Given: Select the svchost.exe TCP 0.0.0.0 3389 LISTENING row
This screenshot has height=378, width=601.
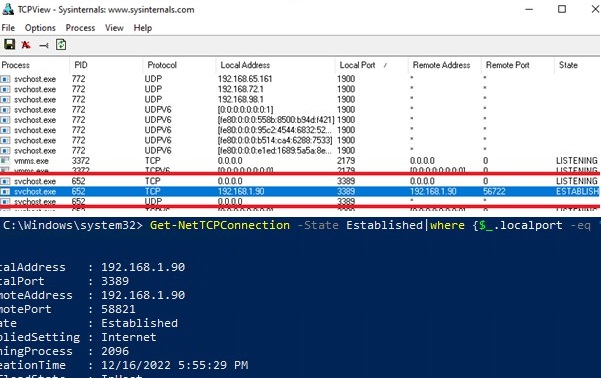Looking at the screenshot, I should point(299,181).
